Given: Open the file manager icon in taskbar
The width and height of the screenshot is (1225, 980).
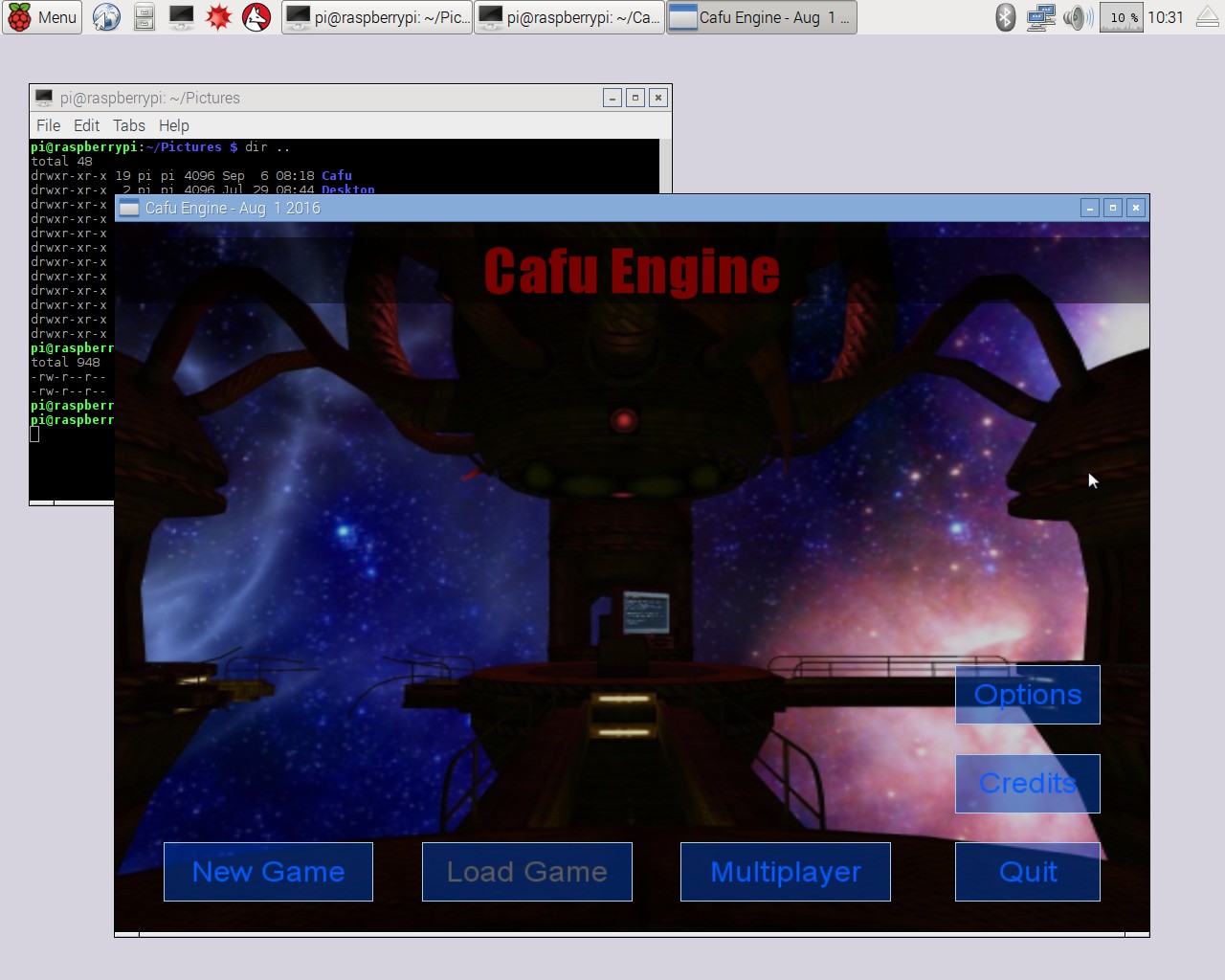Looking at the screenshot, I should click(x=145, y=17).
